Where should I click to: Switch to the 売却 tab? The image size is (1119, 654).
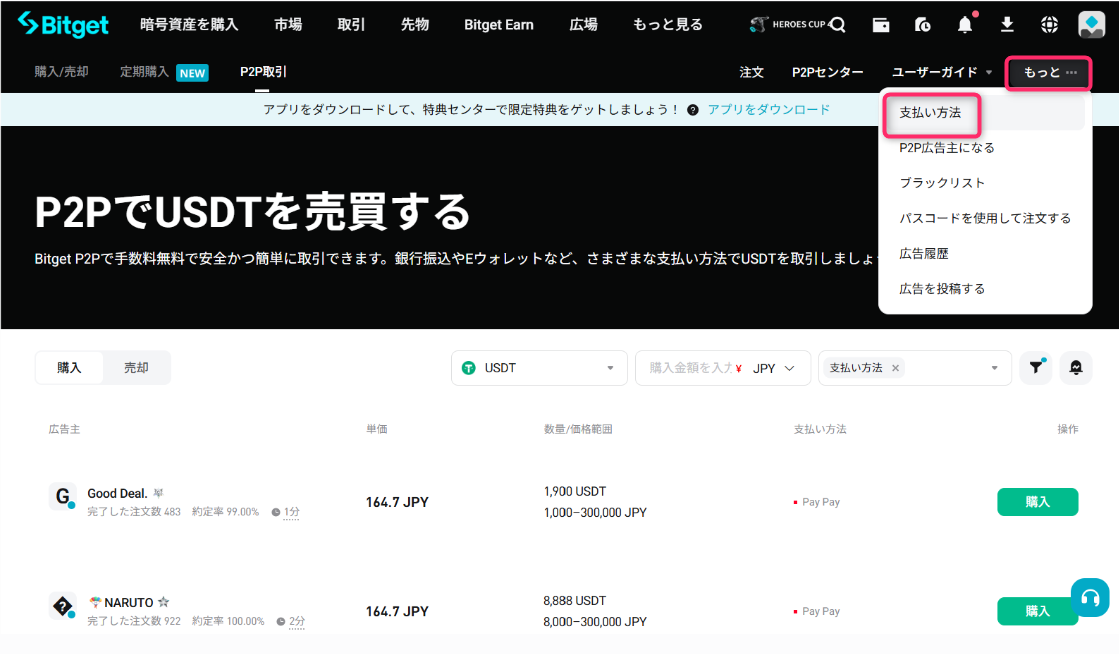click(137, 368)
